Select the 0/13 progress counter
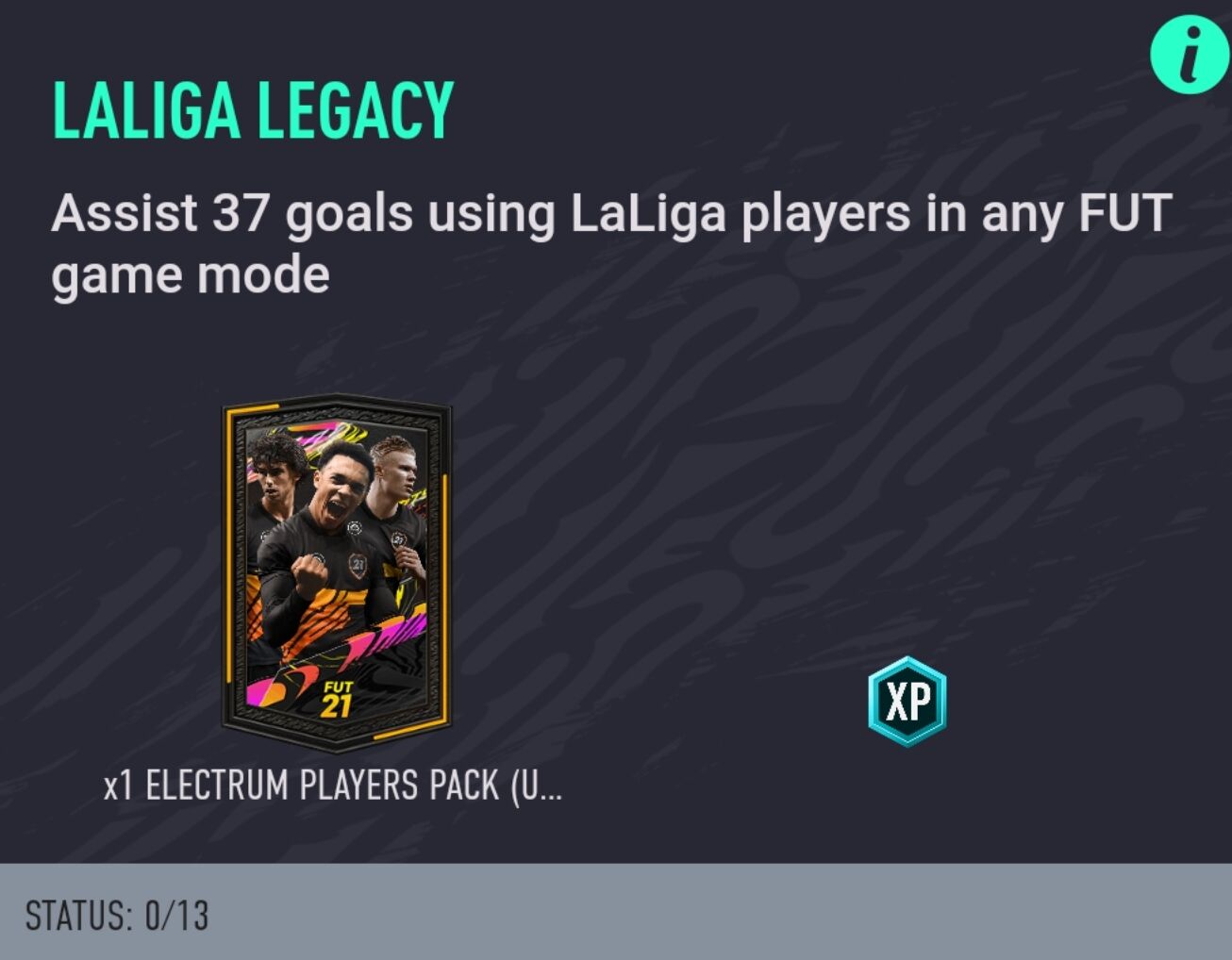Viewport: 1232px width, 960px height. click(176, 916)
